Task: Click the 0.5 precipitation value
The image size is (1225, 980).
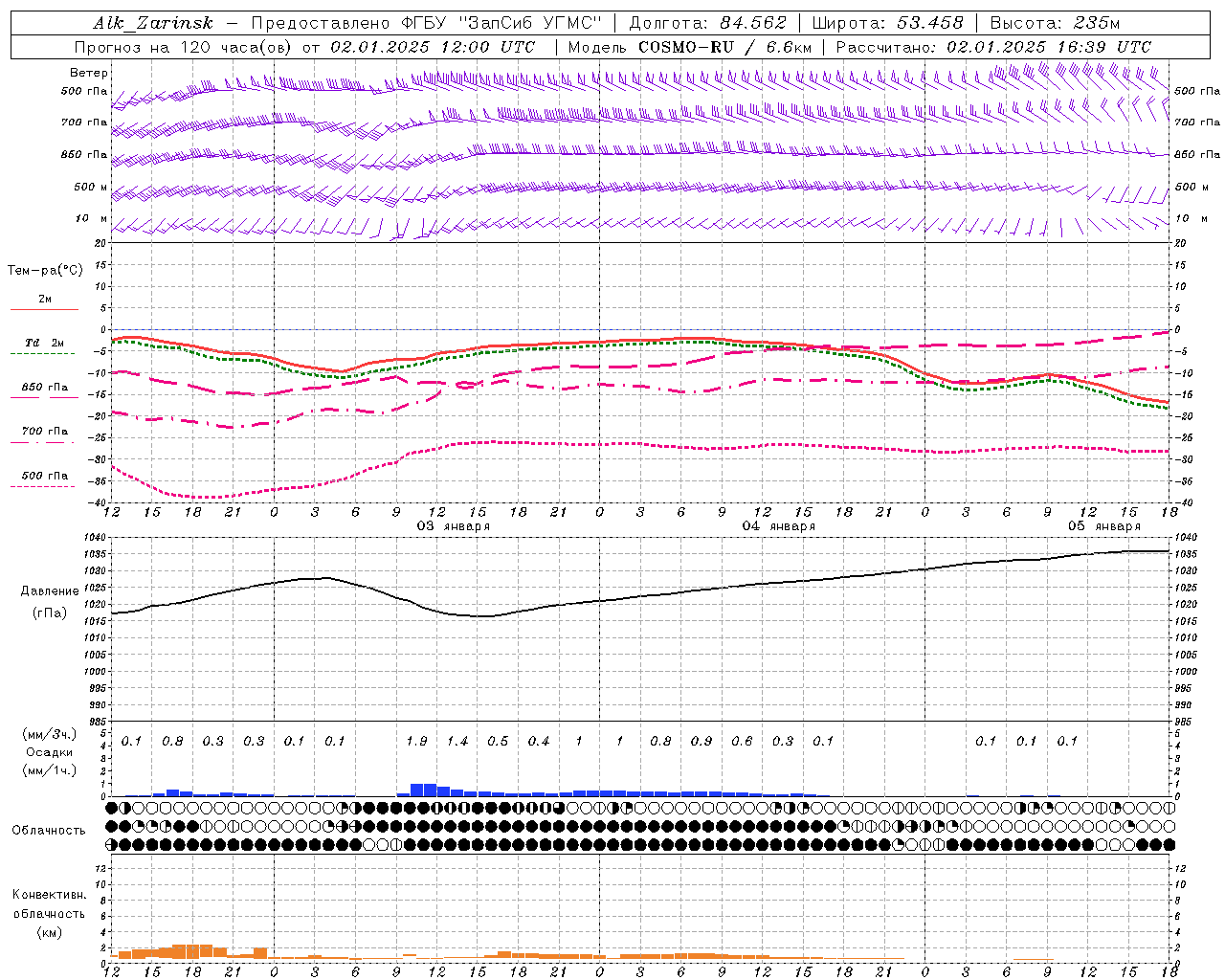Action: (498, 741)
